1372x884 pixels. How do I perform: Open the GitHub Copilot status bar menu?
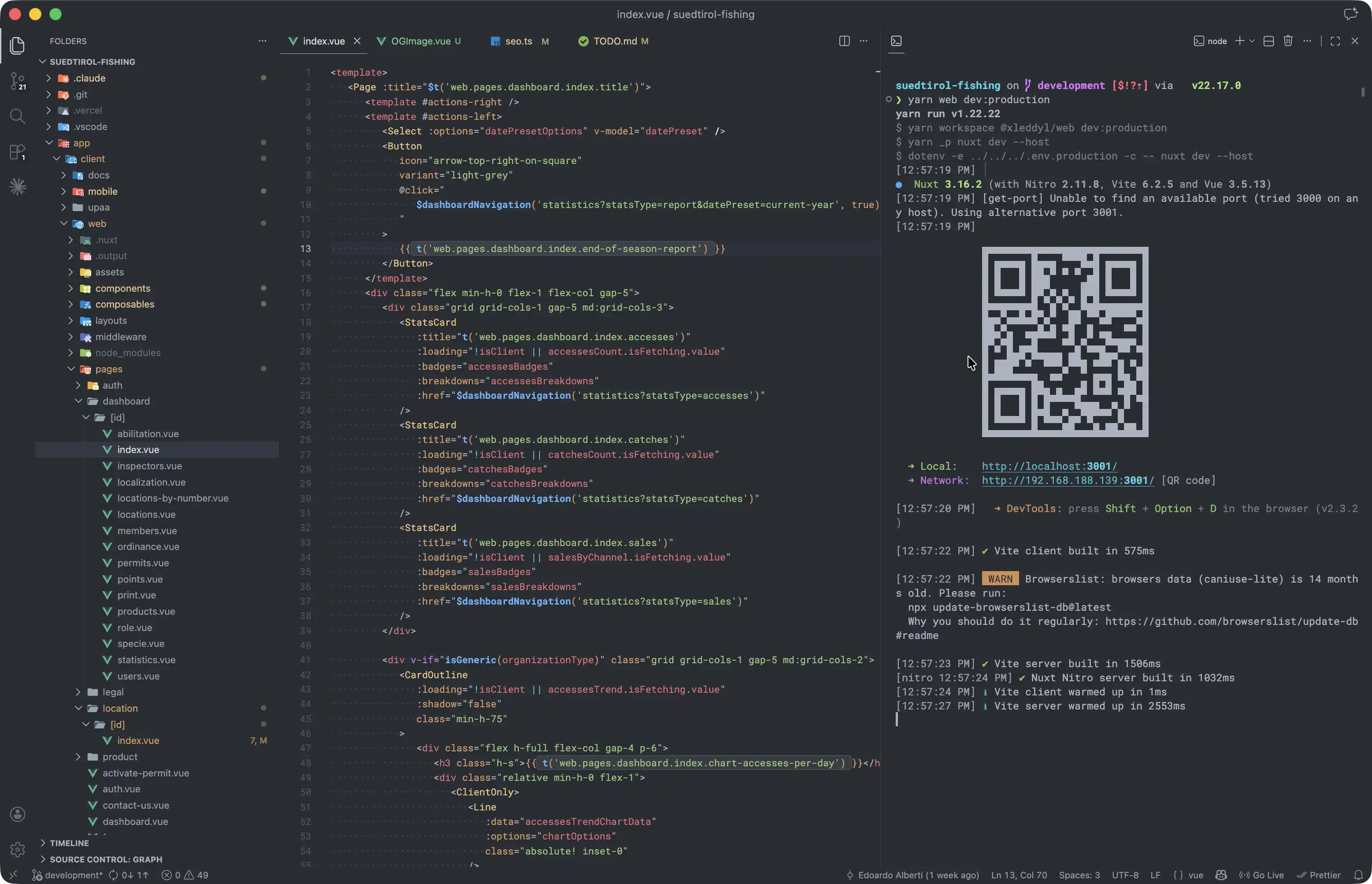[1221, 875]
